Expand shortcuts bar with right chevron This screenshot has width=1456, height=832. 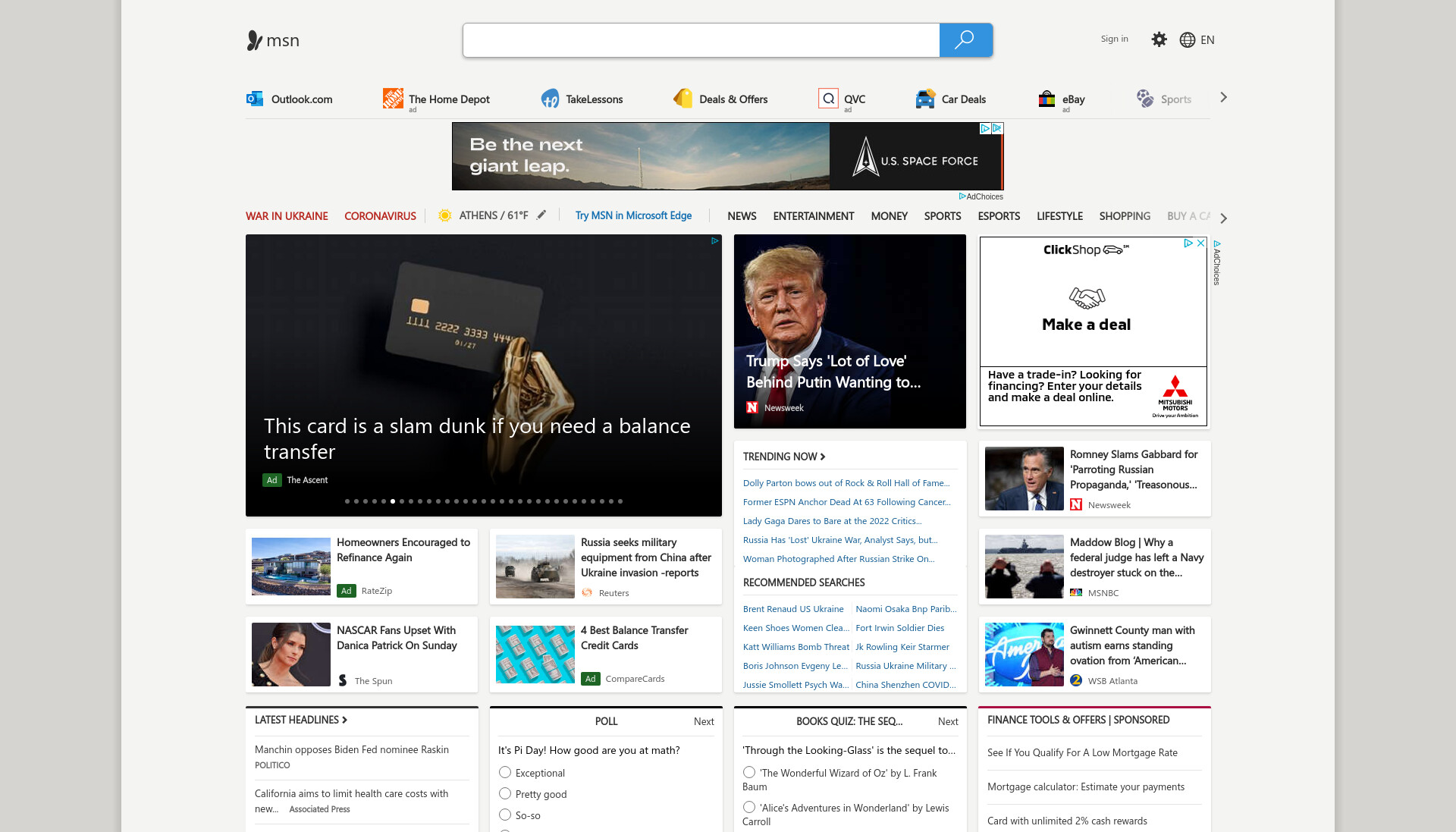click(1223, 97)
